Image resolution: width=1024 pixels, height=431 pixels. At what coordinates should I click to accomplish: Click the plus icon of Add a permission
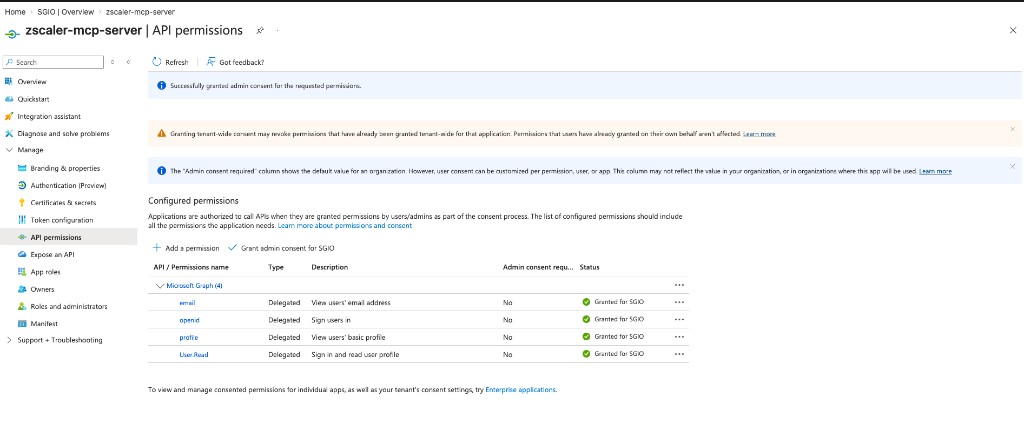click(157, 248)
